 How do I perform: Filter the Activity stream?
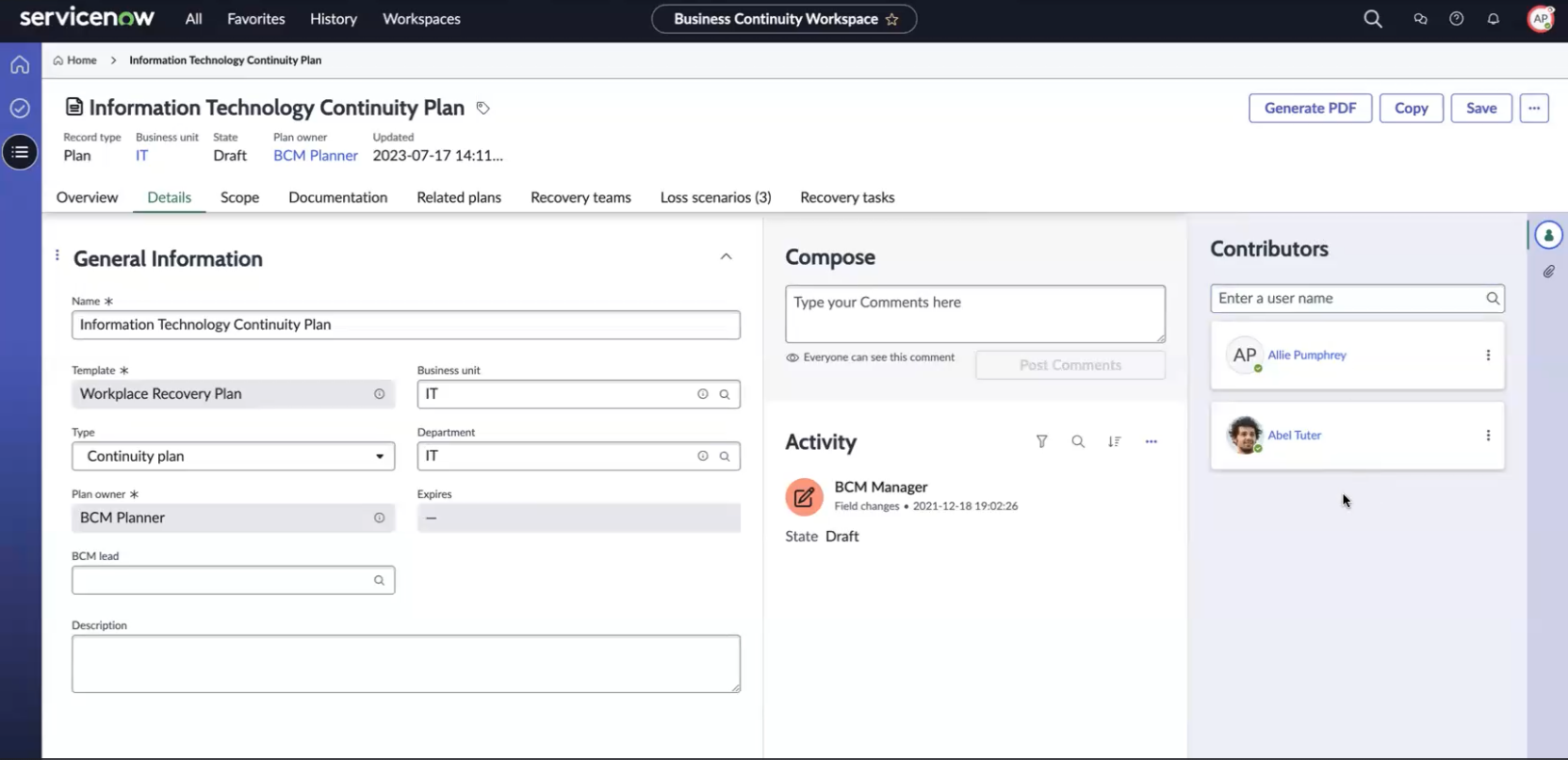pos(1041,441)
